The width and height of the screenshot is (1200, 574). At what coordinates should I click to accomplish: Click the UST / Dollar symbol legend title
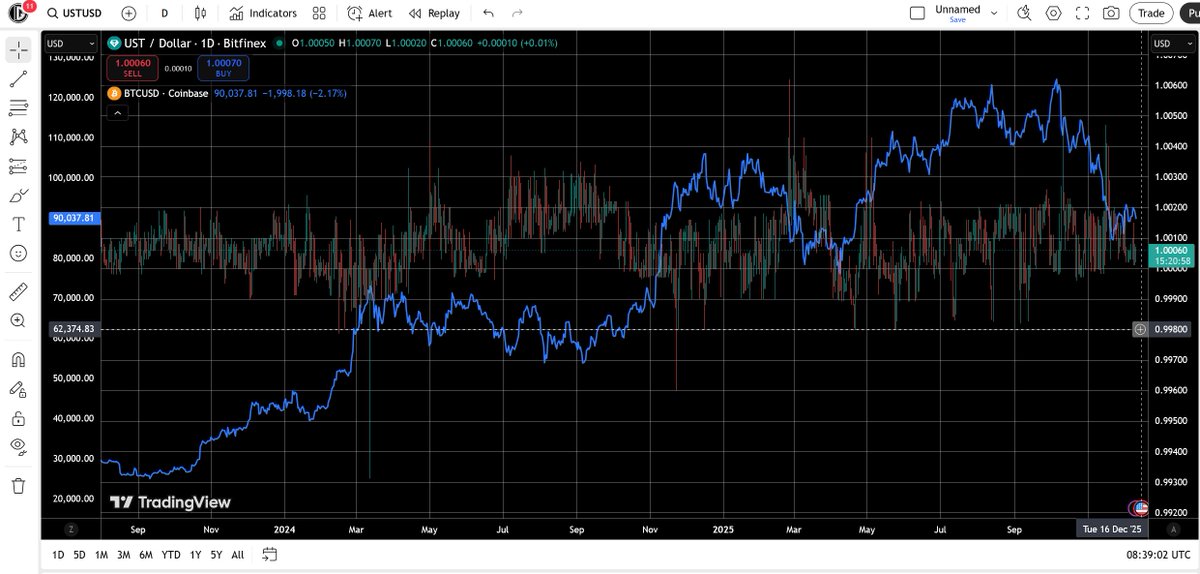[194, 43]
